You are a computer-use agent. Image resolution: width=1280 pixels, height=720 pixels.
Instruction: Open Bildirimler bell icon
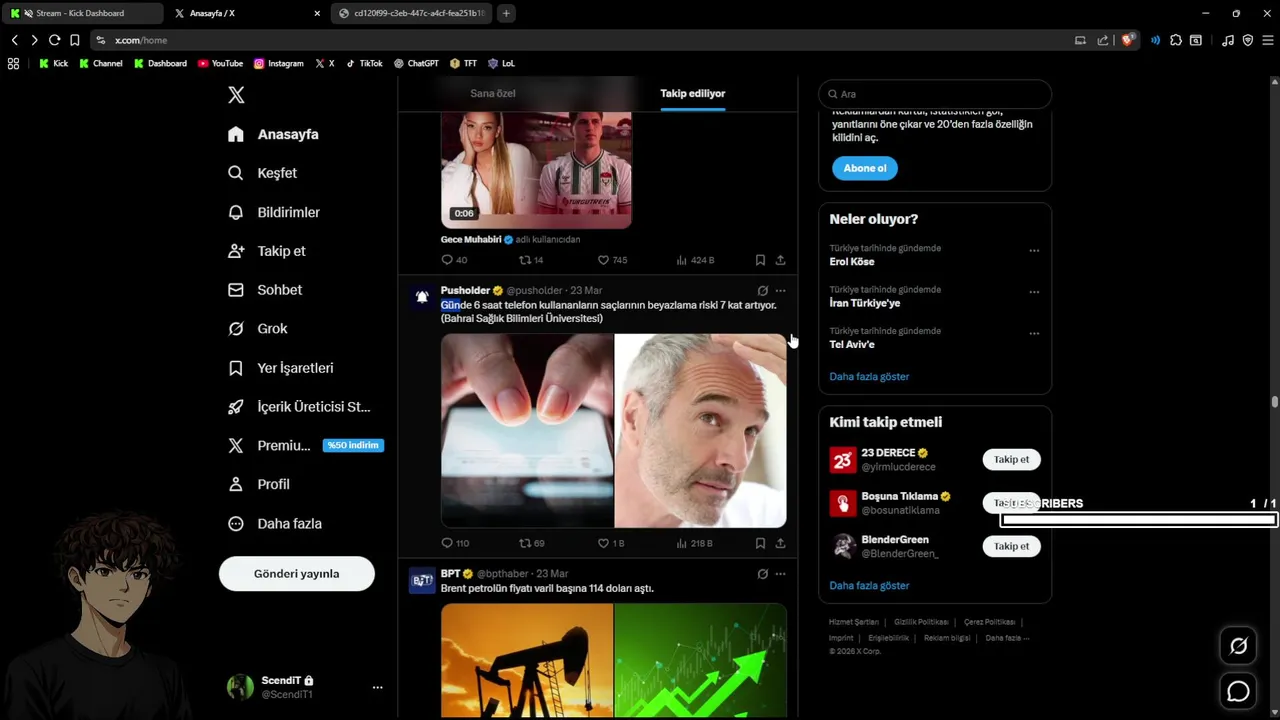tap(236, 212)
